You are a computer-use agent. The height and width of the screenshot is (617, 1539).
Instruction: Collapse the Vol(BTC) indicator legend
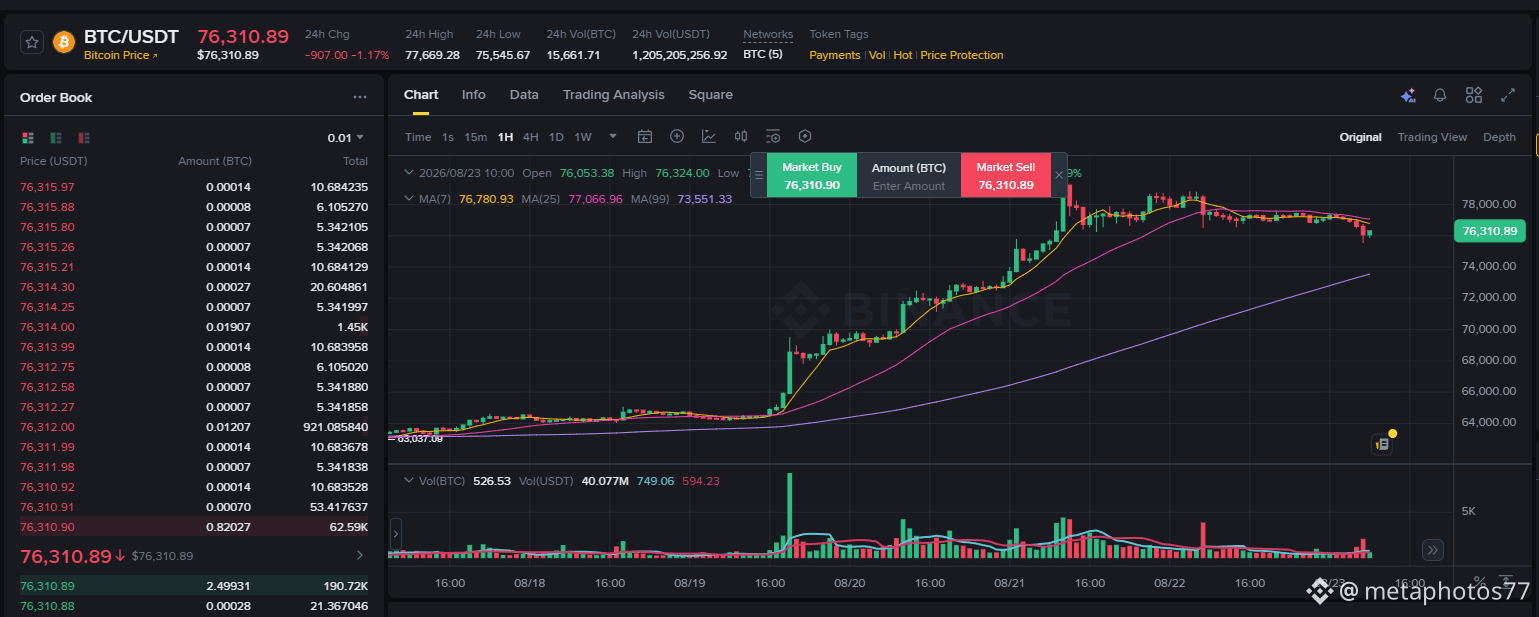tap(408, 481)
